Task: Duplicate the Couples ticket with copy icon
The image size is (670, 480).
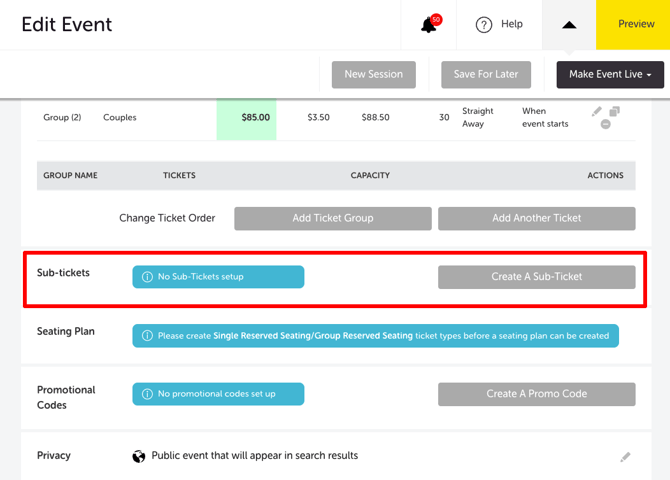Action: pyautogui.click(x=614, y=112)
